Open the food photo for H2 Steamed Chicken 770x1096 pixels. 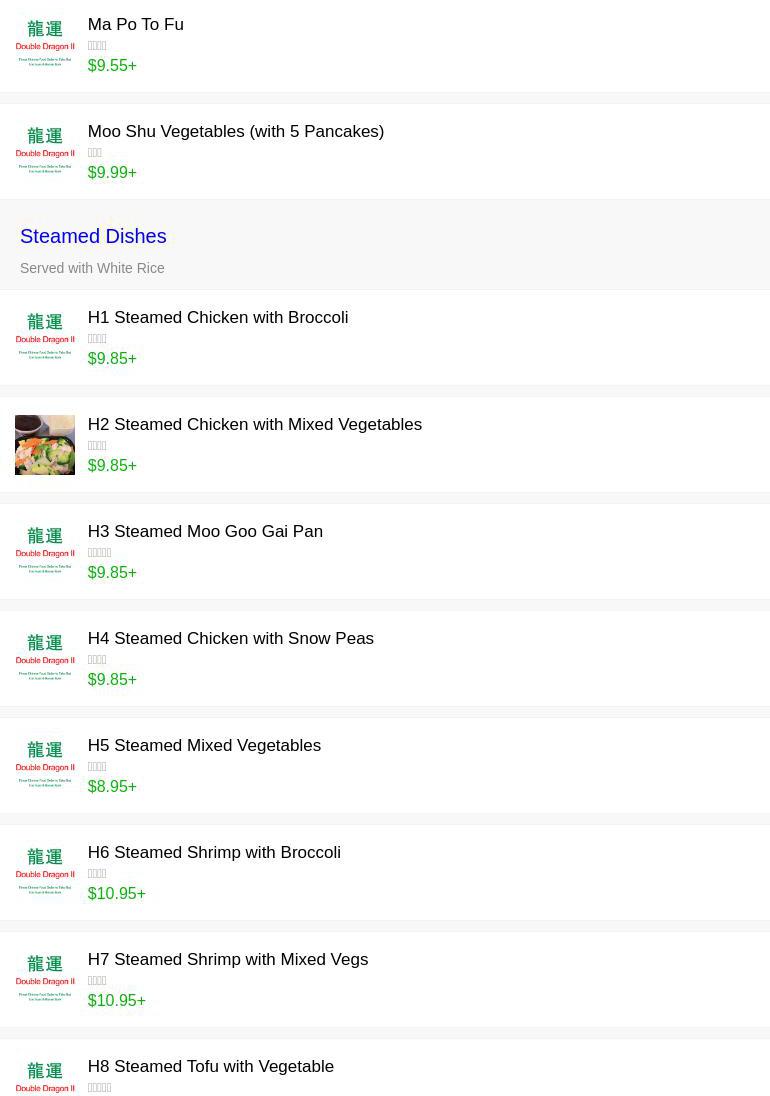tap(45, 444)
